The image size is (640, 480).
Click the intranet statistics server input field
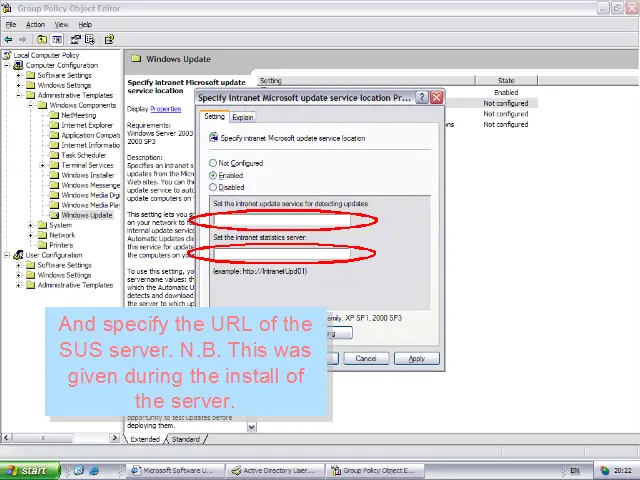point(282,254)
